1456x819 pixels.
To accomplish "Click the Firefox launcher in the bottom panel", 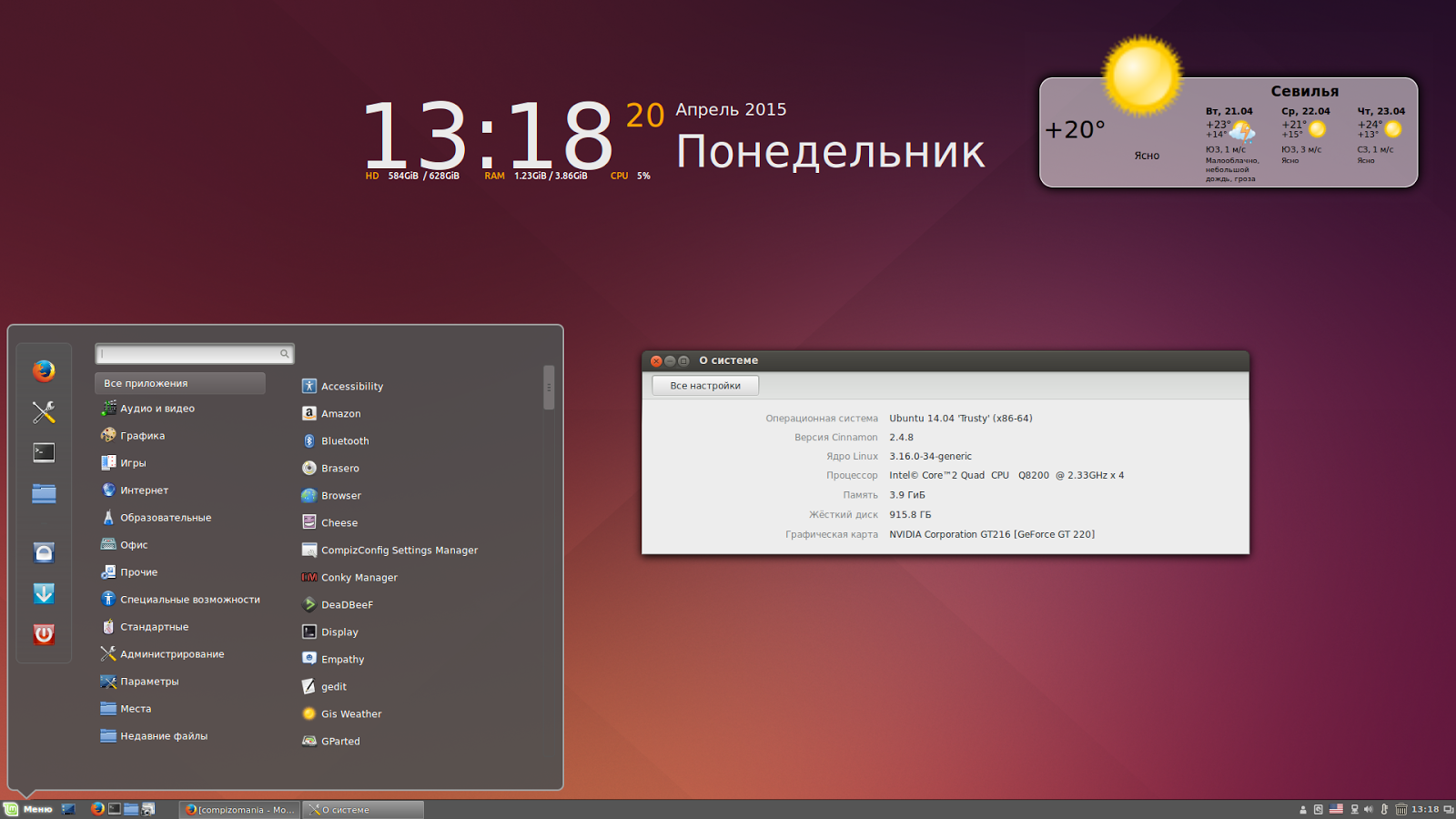I will pos(97,809).
